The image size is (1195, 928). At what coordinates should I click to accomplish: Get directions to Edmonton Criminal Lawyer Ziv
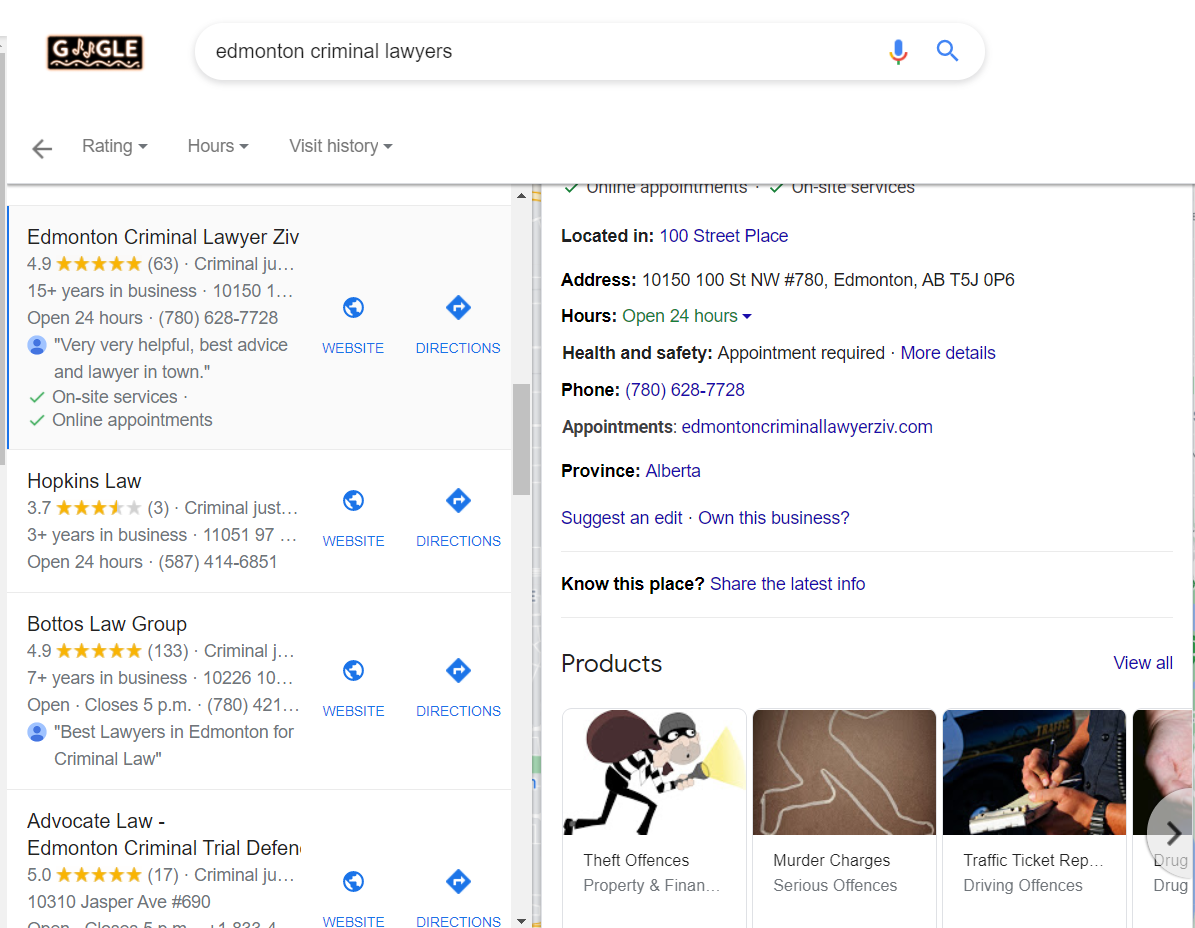(458, 322)
